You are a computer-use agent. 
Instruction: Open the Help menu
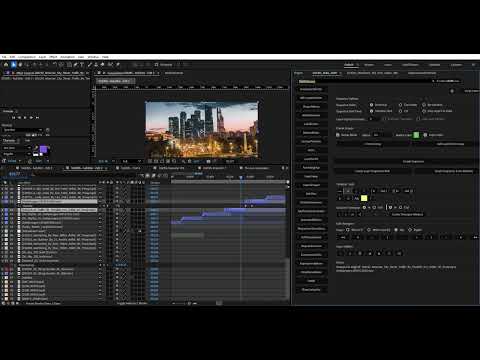coord(105,57)
